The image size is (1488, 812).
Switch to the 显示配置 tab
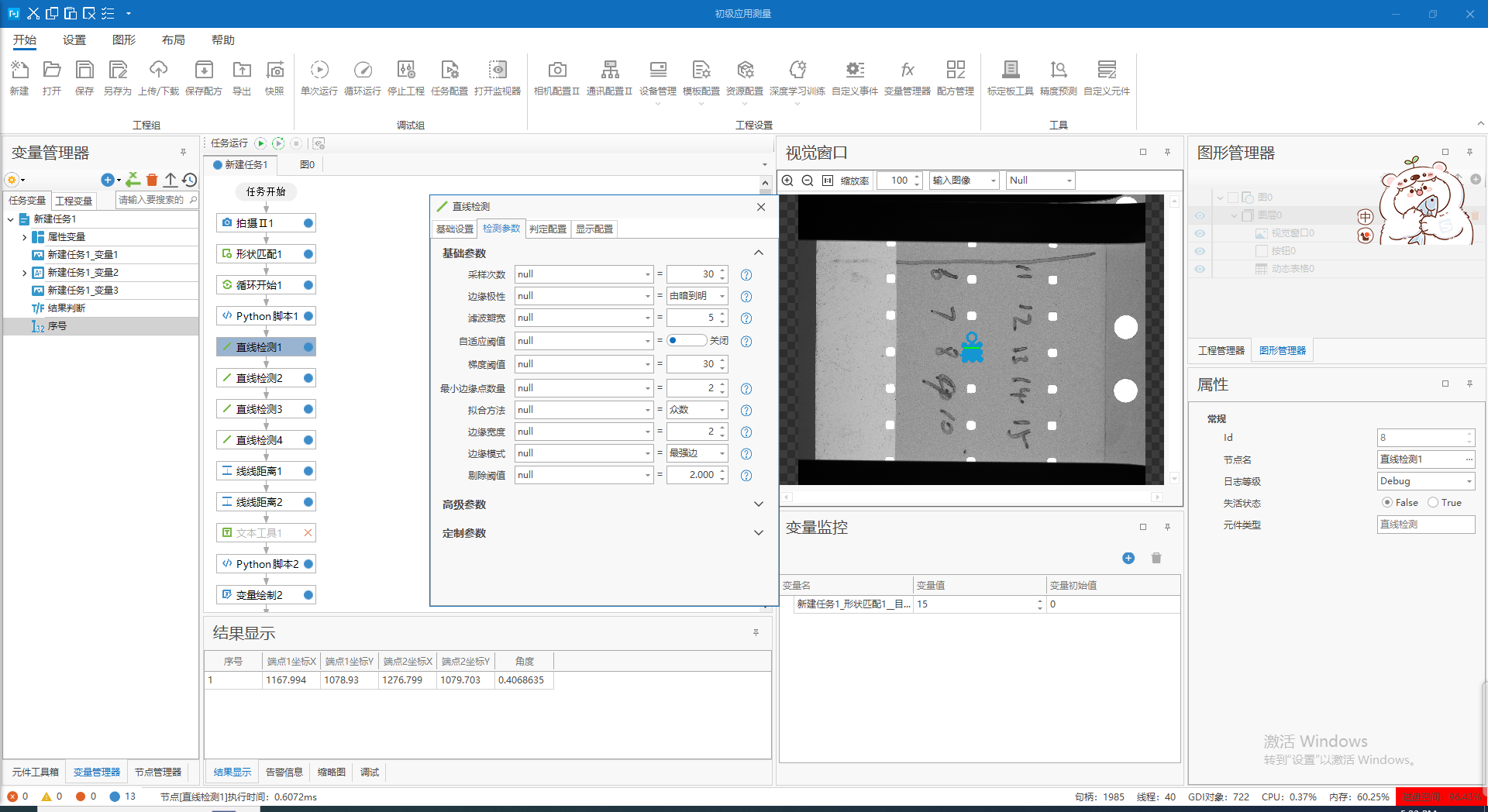click(x=594, y=229)
